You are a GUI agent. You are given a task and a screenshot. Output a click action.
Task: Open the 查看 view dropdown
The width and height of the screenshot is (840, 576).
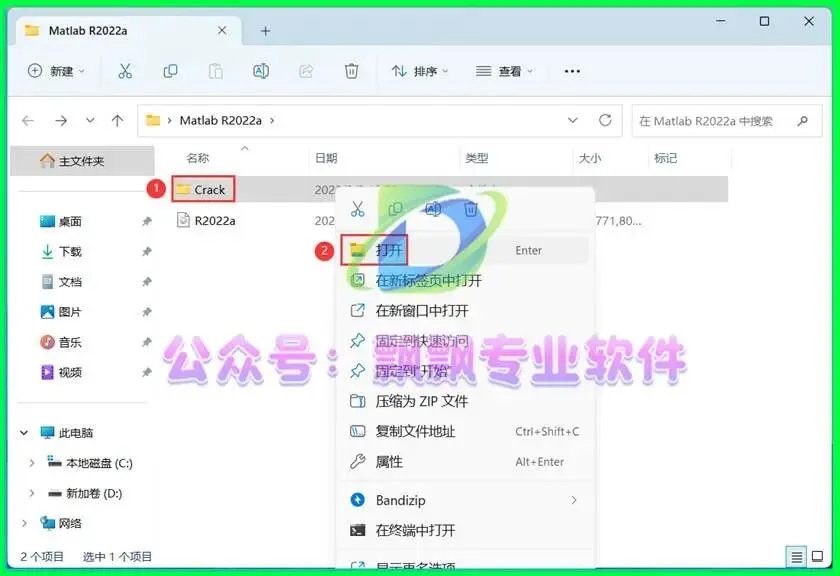pyautogui.click(x=505, y=71)
